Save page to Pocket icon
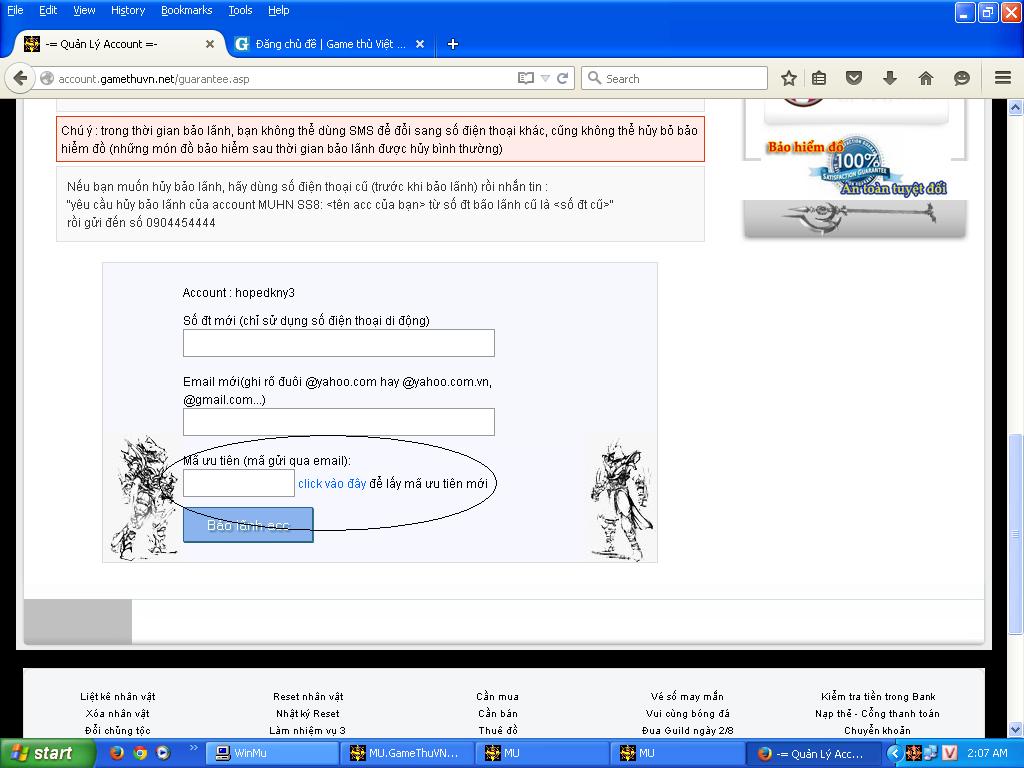This screenshot has height=768, width=1024. (x=854, y=78)
